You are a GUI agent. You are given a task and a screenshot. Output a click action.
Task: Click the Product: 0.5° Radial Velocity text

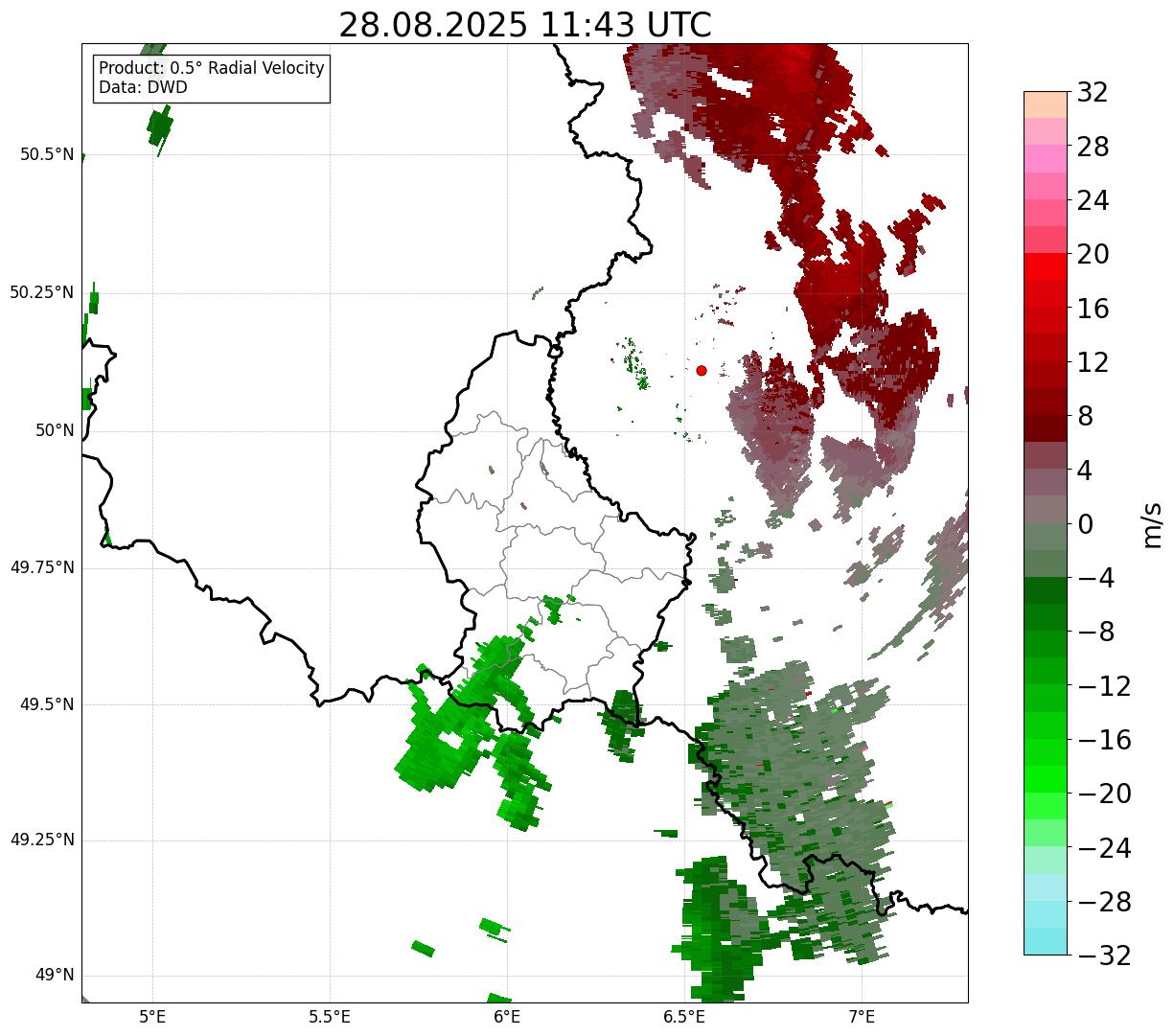click(212, 69)
